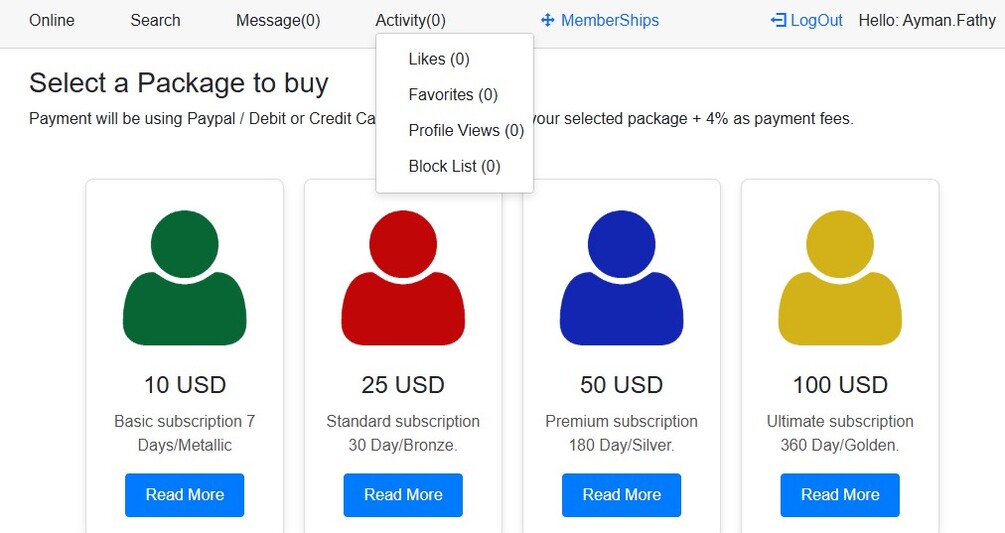This screenshot has height=533, width=1005.
Task: View Read More for 100 USD Ultimate
Action: coord(840,495)
